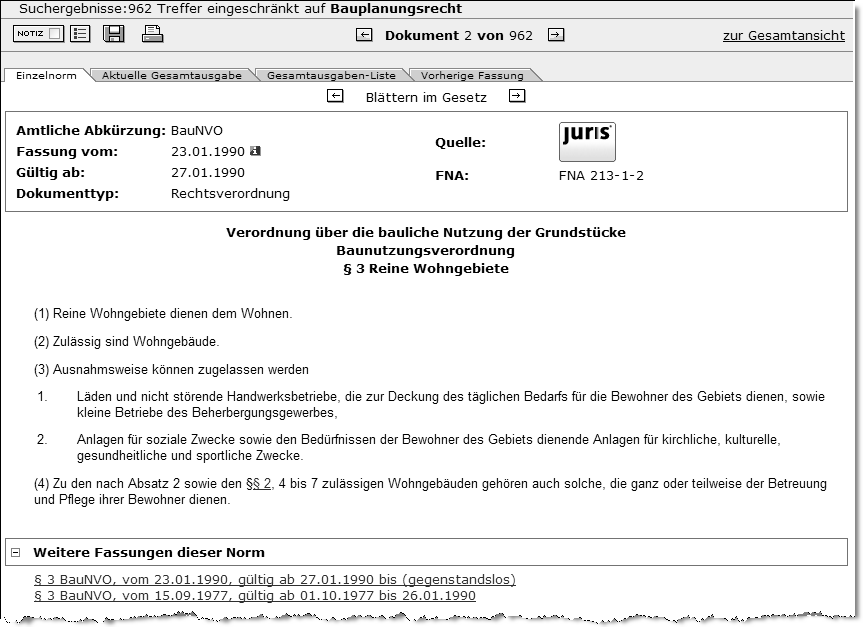Select the Gesamtausgaben-Liste tab
The image size is (863, 627).
pyautogui.click(x=335, y=73)
